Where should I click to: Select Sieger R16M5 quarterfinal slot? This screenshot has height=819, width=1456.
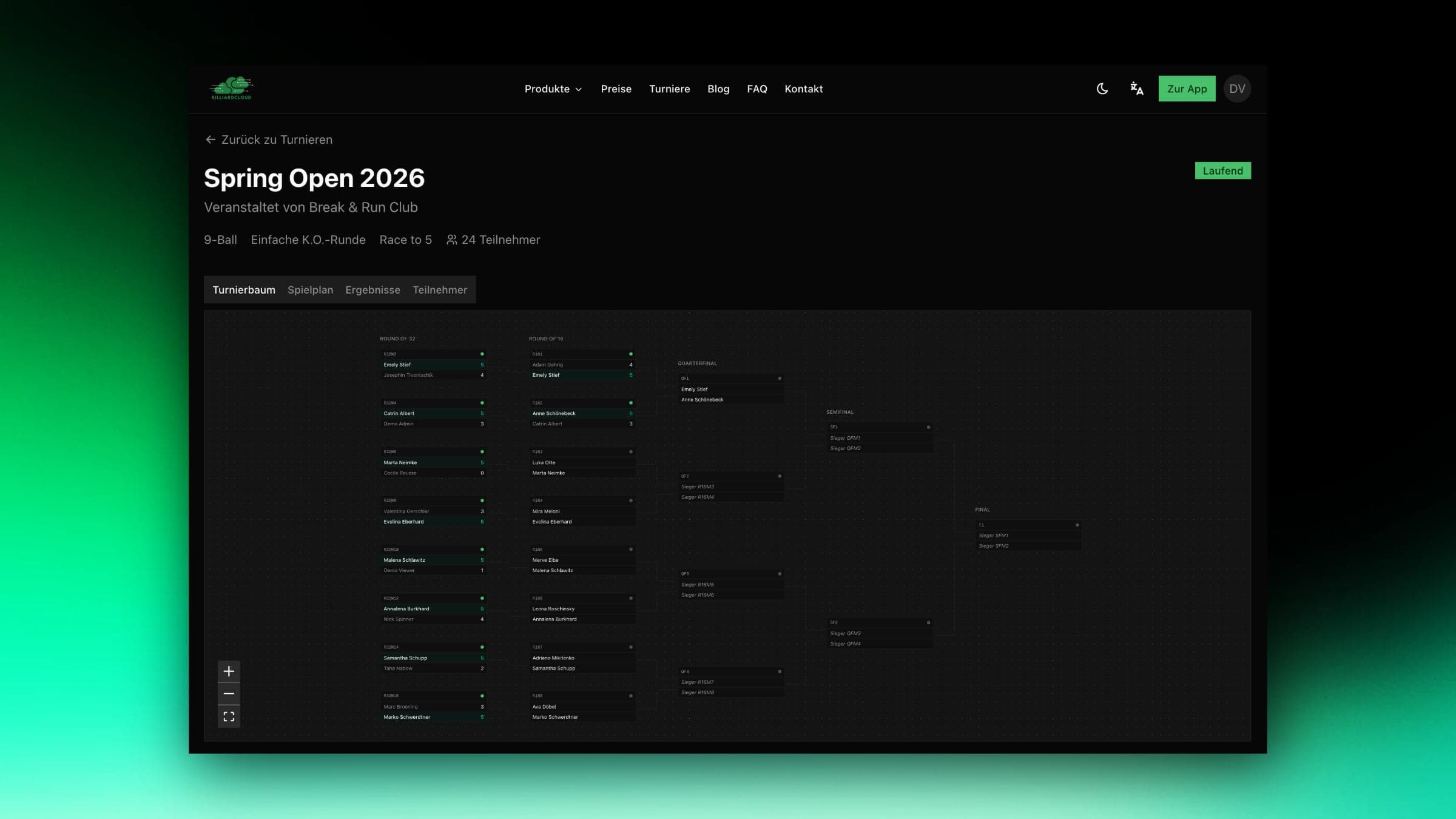731,585
